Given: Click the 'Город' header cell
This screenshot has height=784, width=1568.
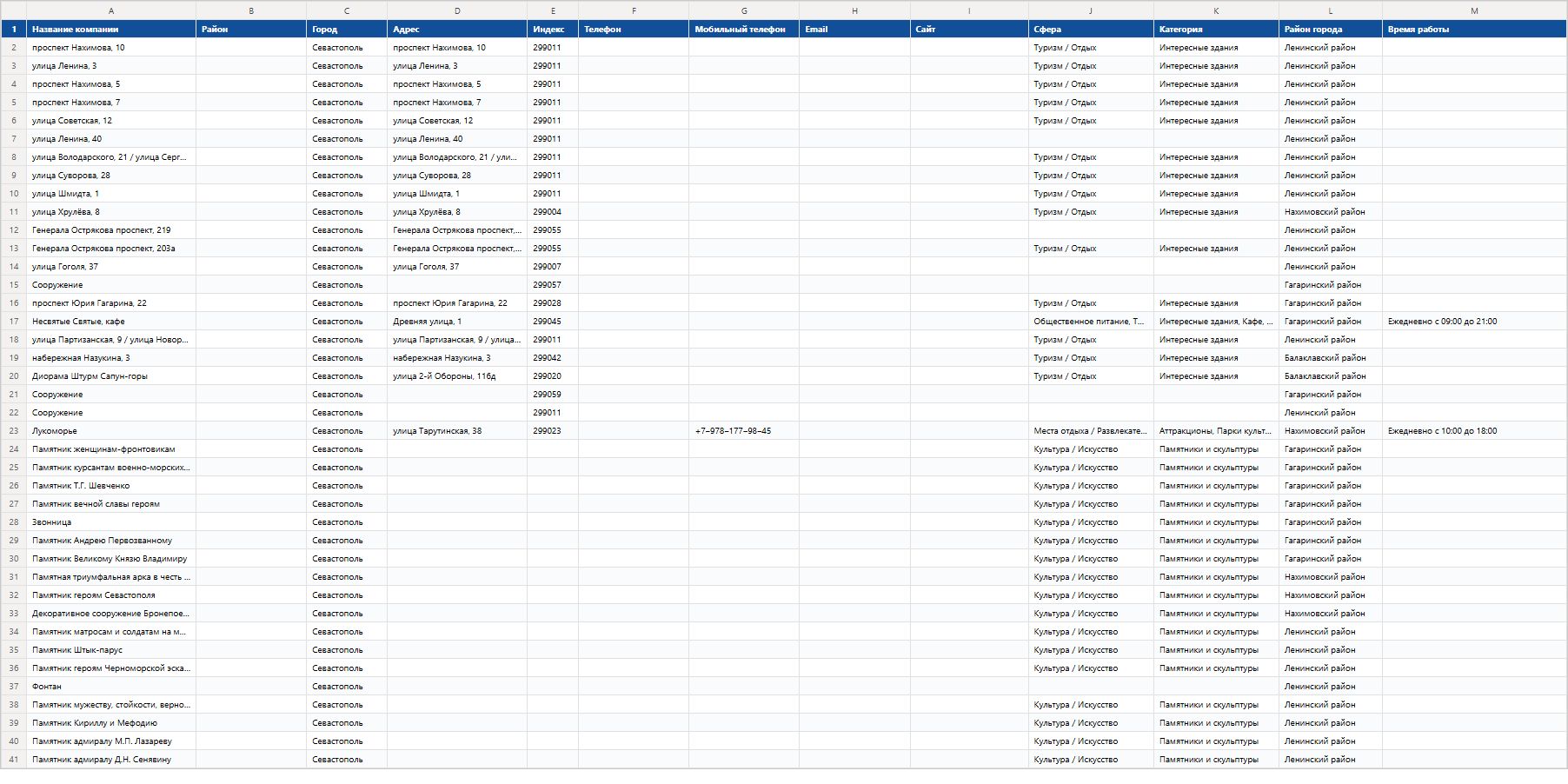Looking at the screenshot, I should [x=347, y=30].
